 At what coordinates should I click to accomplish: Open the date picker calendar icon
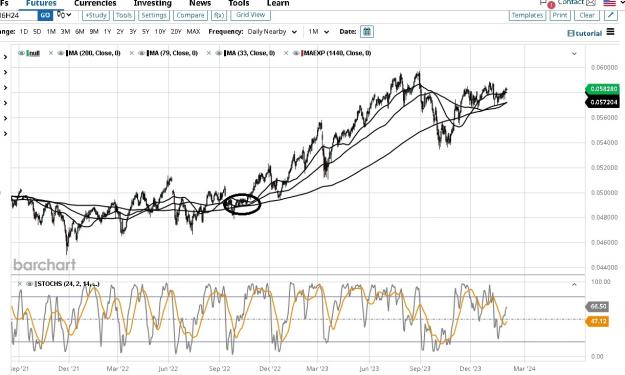click(x=367, y=31)
